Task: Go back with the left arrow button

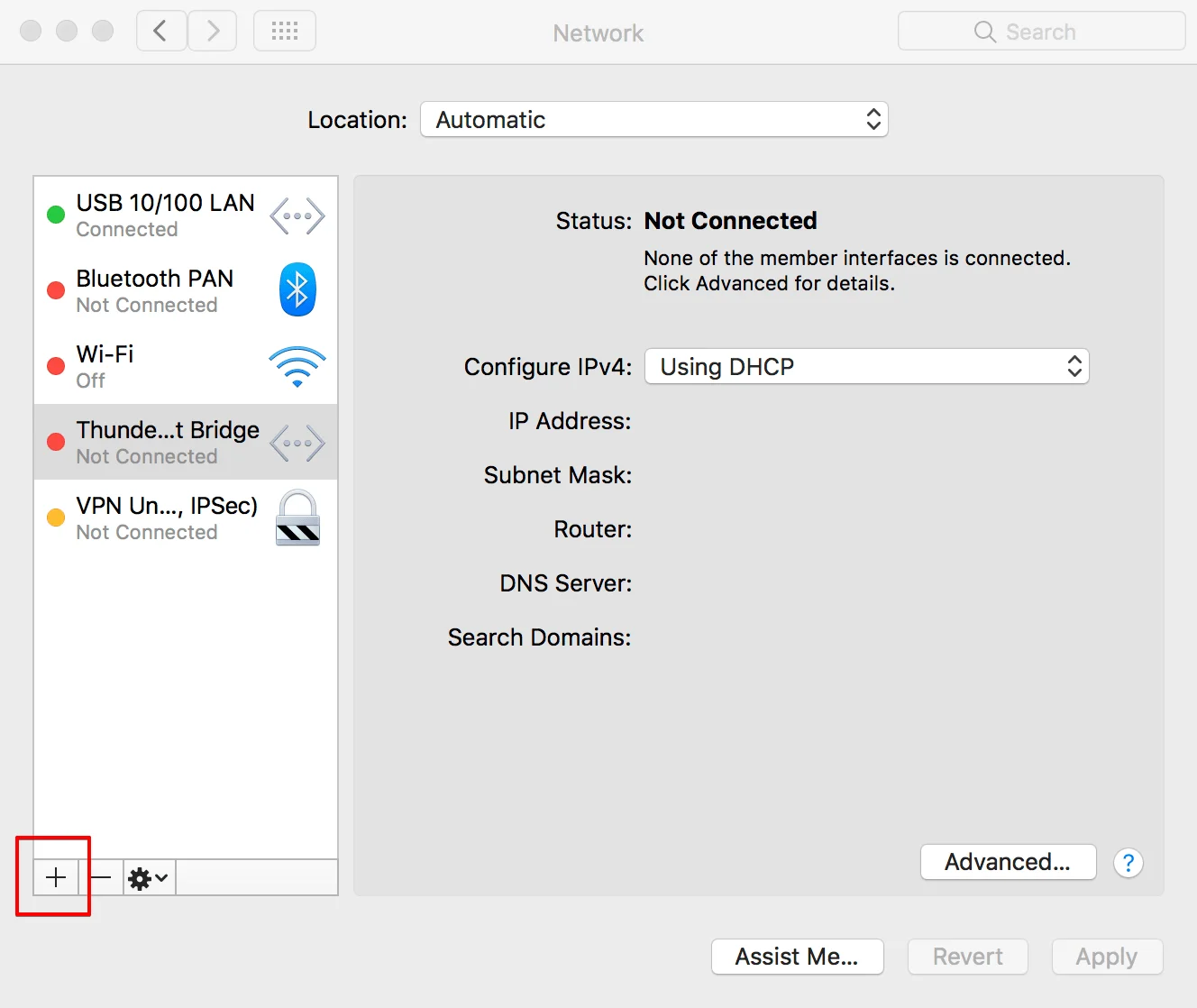Action: coord(161,32)
